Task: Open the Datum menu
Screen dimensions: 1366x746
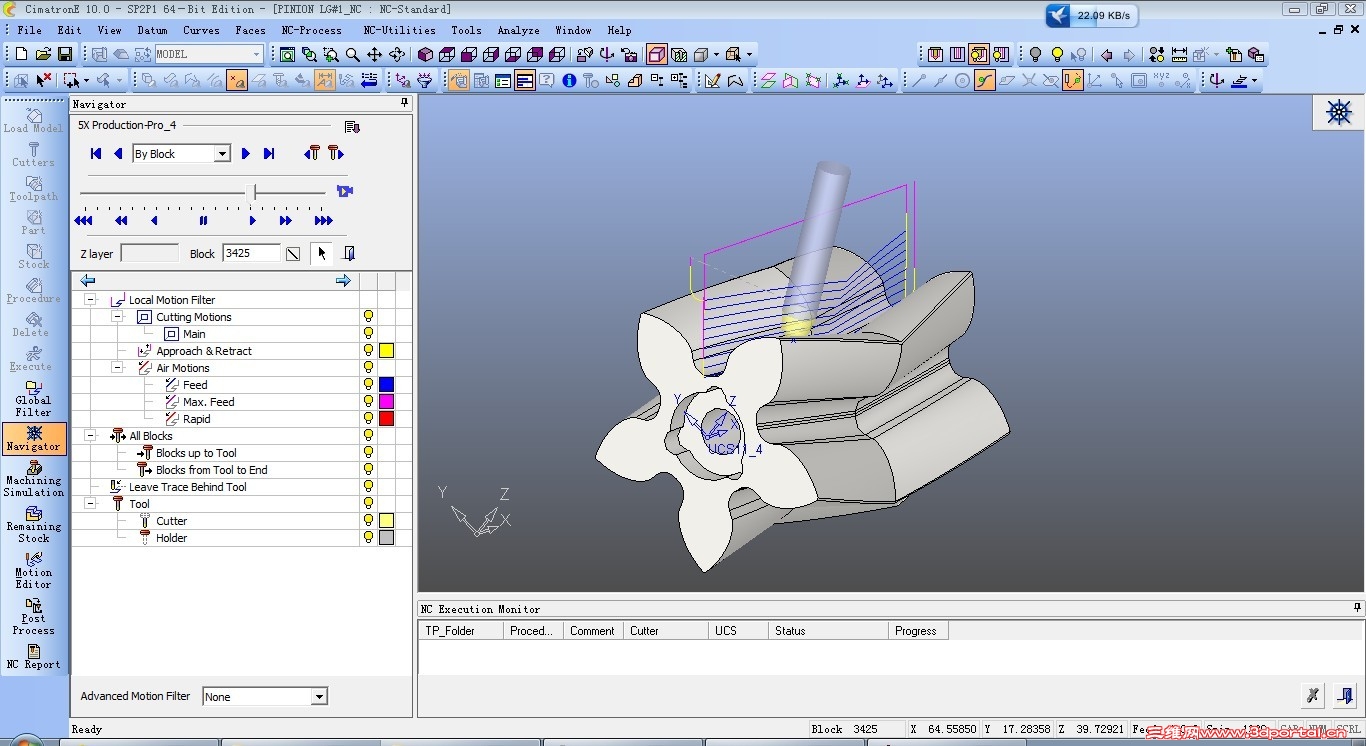Action: [x=152, y=30]
